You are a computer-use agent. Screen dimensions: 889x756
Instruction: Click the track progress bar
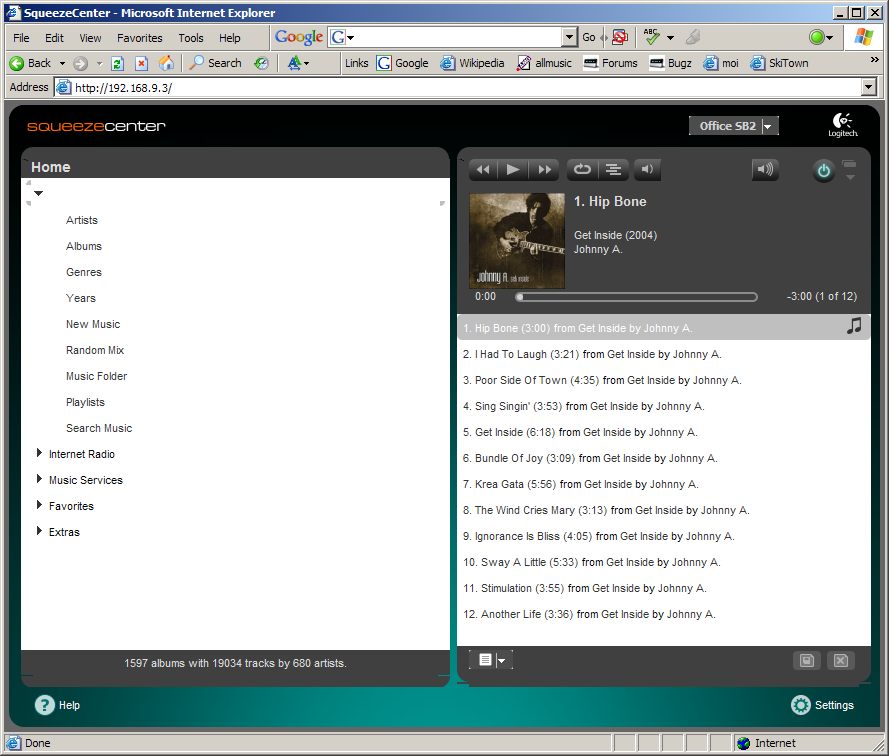pyautogui.click(x=637, y=297)
